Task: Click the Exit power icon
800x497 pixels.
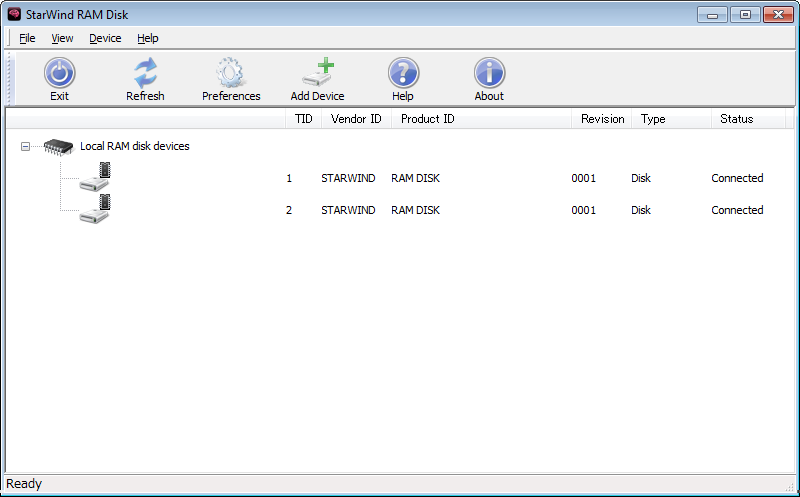Action: (59, 72)
